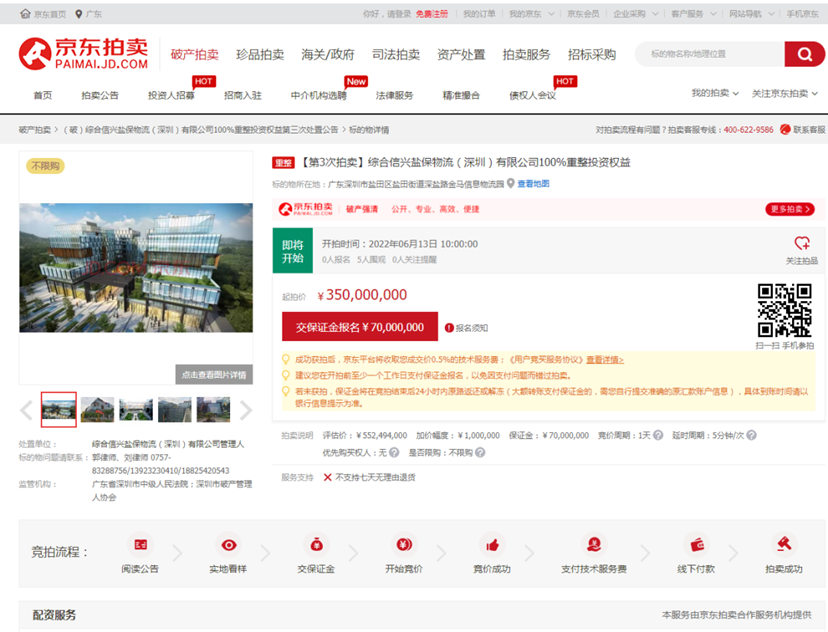828x632 pixels.
Task: Click the help icon beside 竞价周期
Action: (658, 435)
